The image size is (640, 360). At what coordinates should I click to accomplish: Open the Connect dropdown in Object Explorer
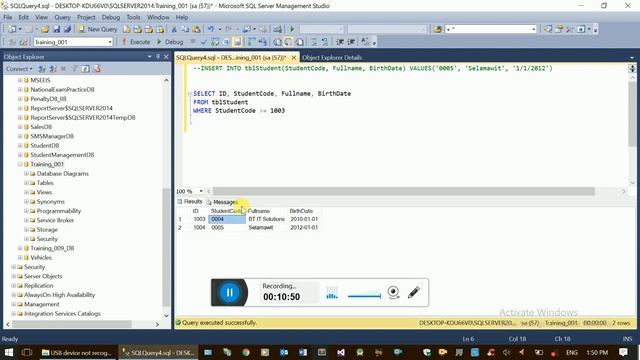coord(19,69)
